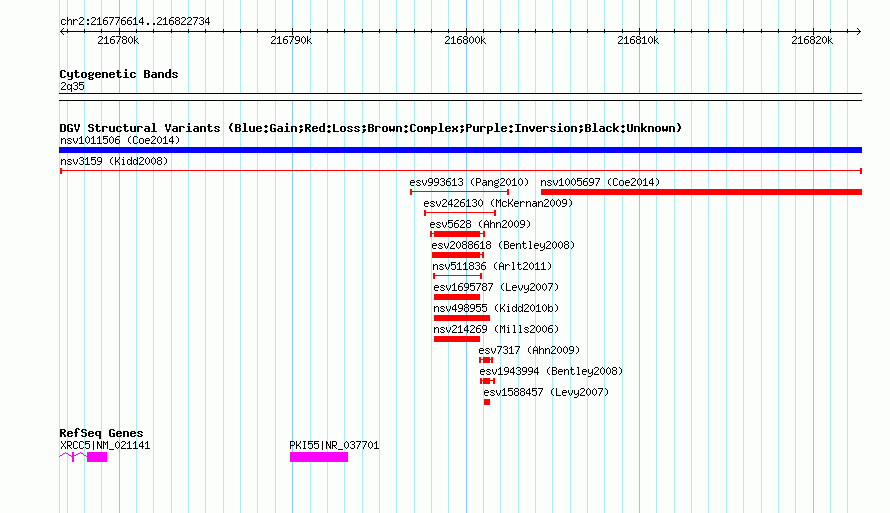Click the red esv1695787 variant bar
The image size is (890, 513).
tap(457, 297)
